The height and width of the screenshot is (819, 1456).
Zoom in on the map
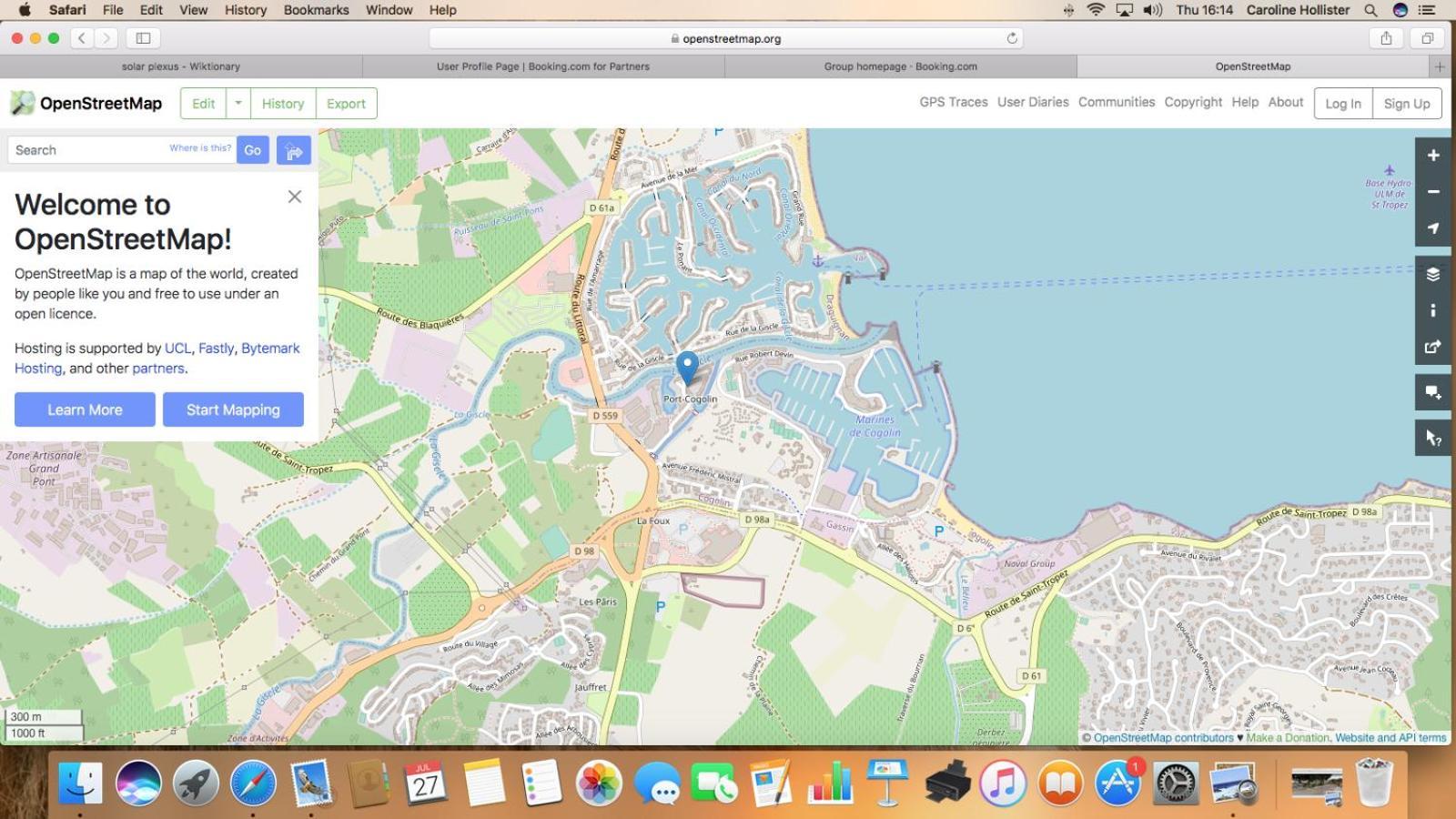coord(1433,156)
